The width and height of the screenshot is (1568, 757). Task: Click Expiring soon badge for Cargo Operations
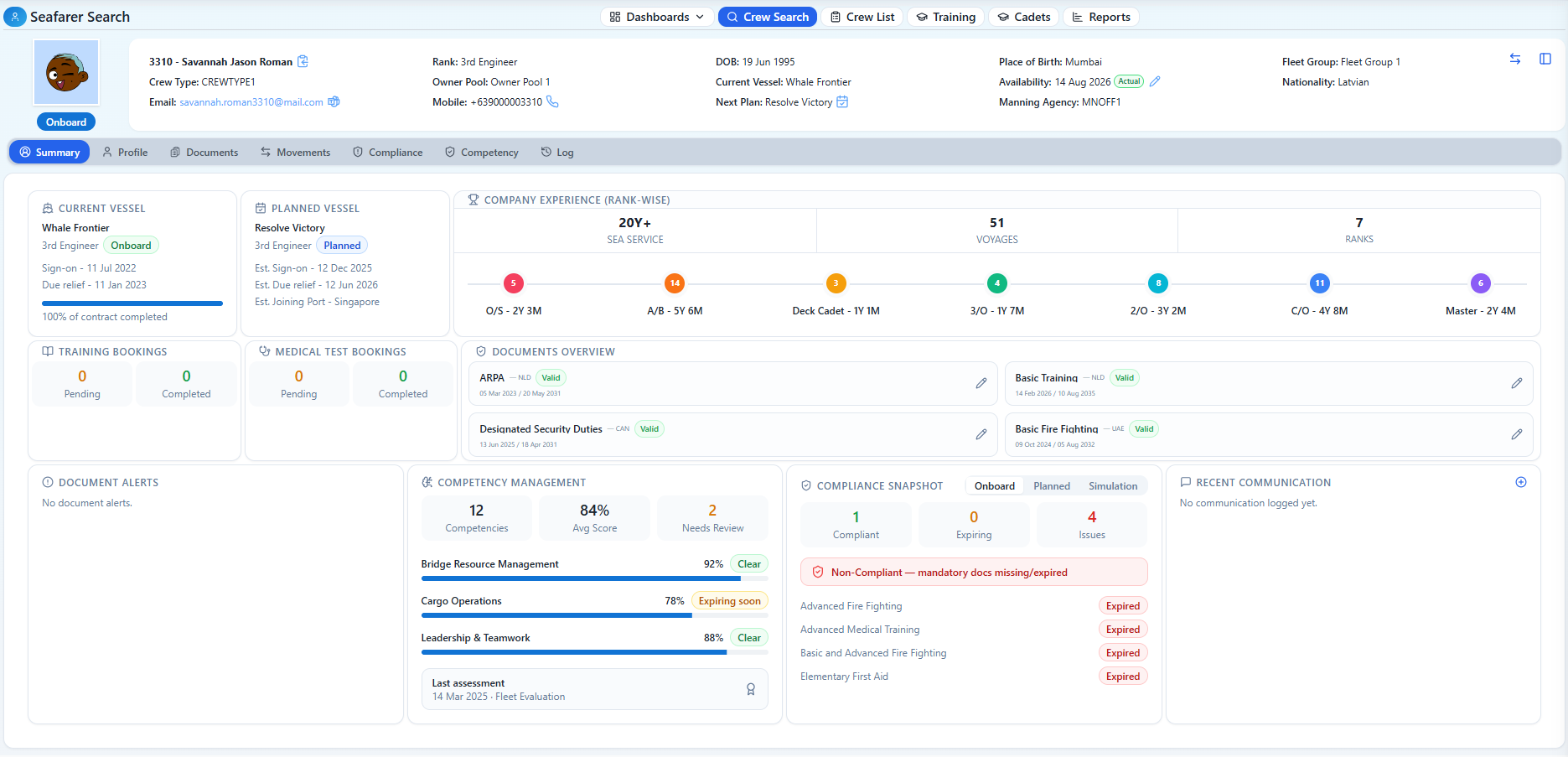click(x=730, y=601)
